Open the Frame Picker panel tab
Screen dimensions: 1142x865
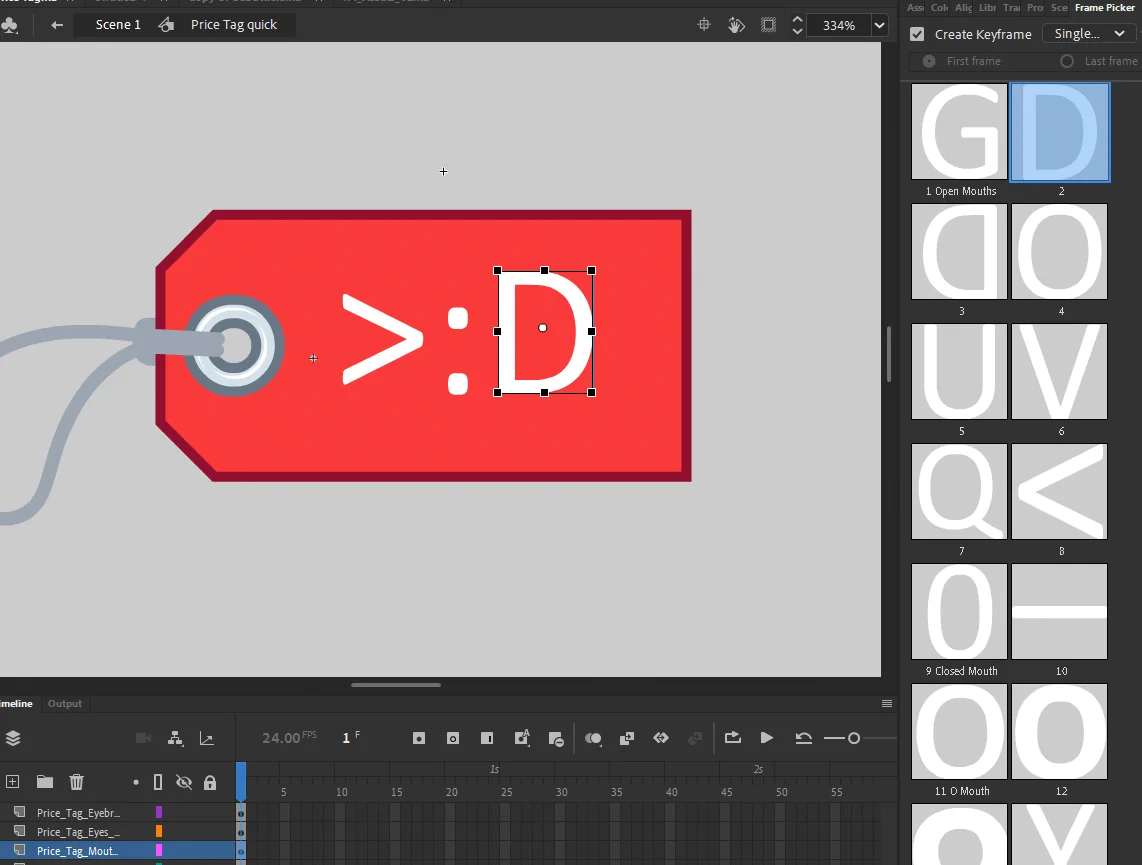pyautogui.click(x=1105, y=7)
